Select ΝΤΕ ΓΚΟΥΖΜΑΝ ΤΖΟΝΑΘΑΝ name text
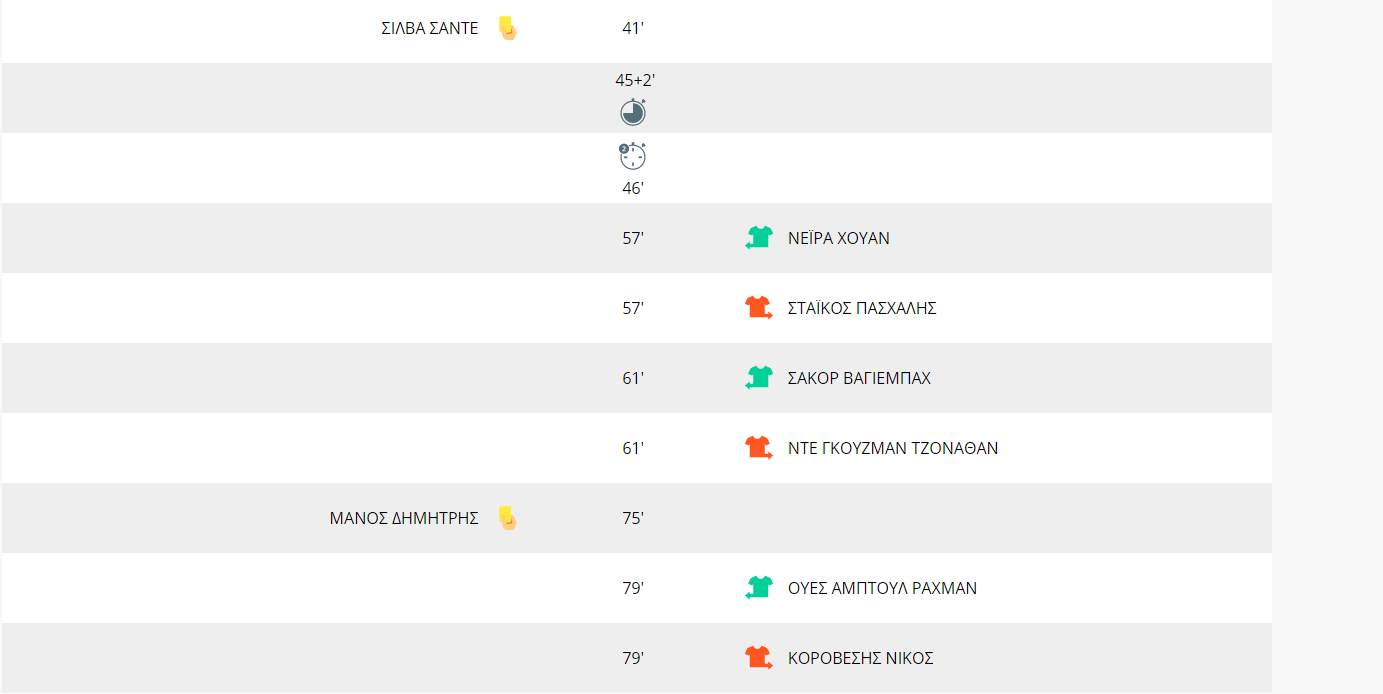 point(893,449)
